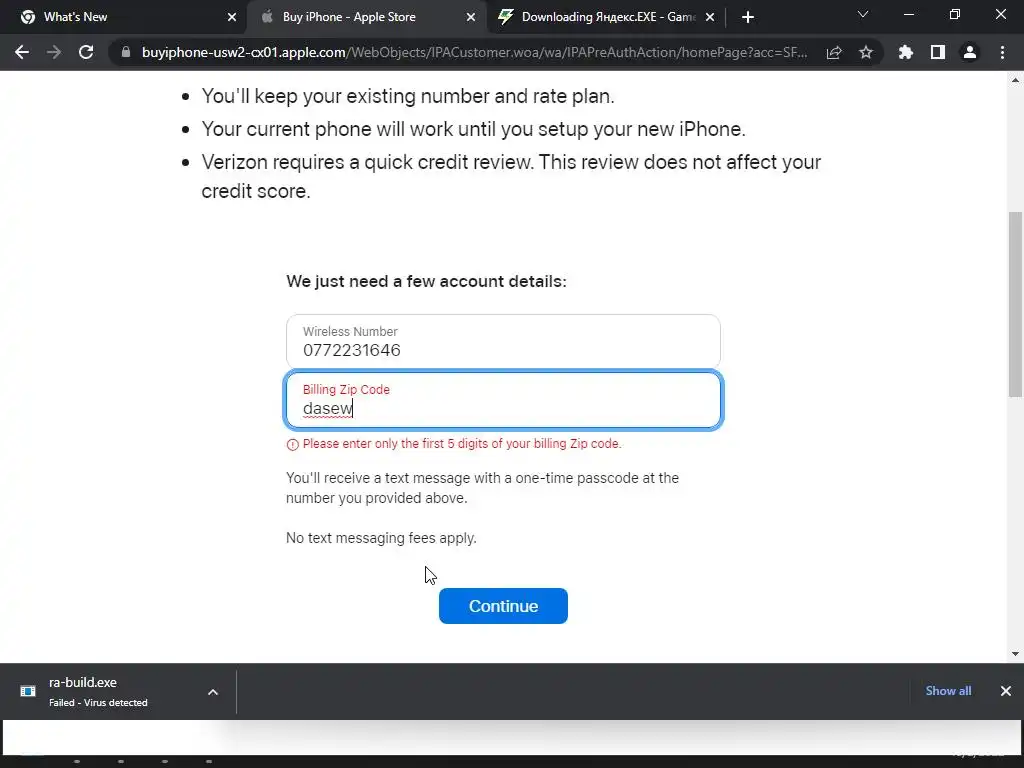Close the What's New tab

[232, 17]
